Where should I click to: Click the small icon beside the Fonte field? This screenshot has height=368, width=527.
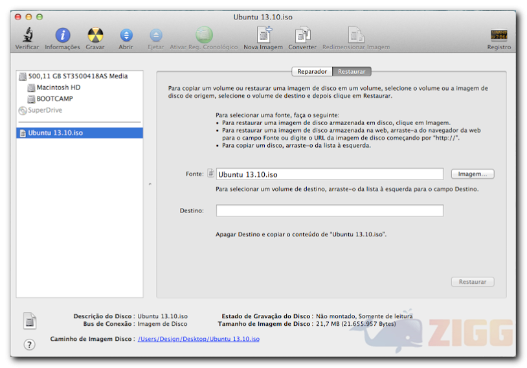point(211,173)
